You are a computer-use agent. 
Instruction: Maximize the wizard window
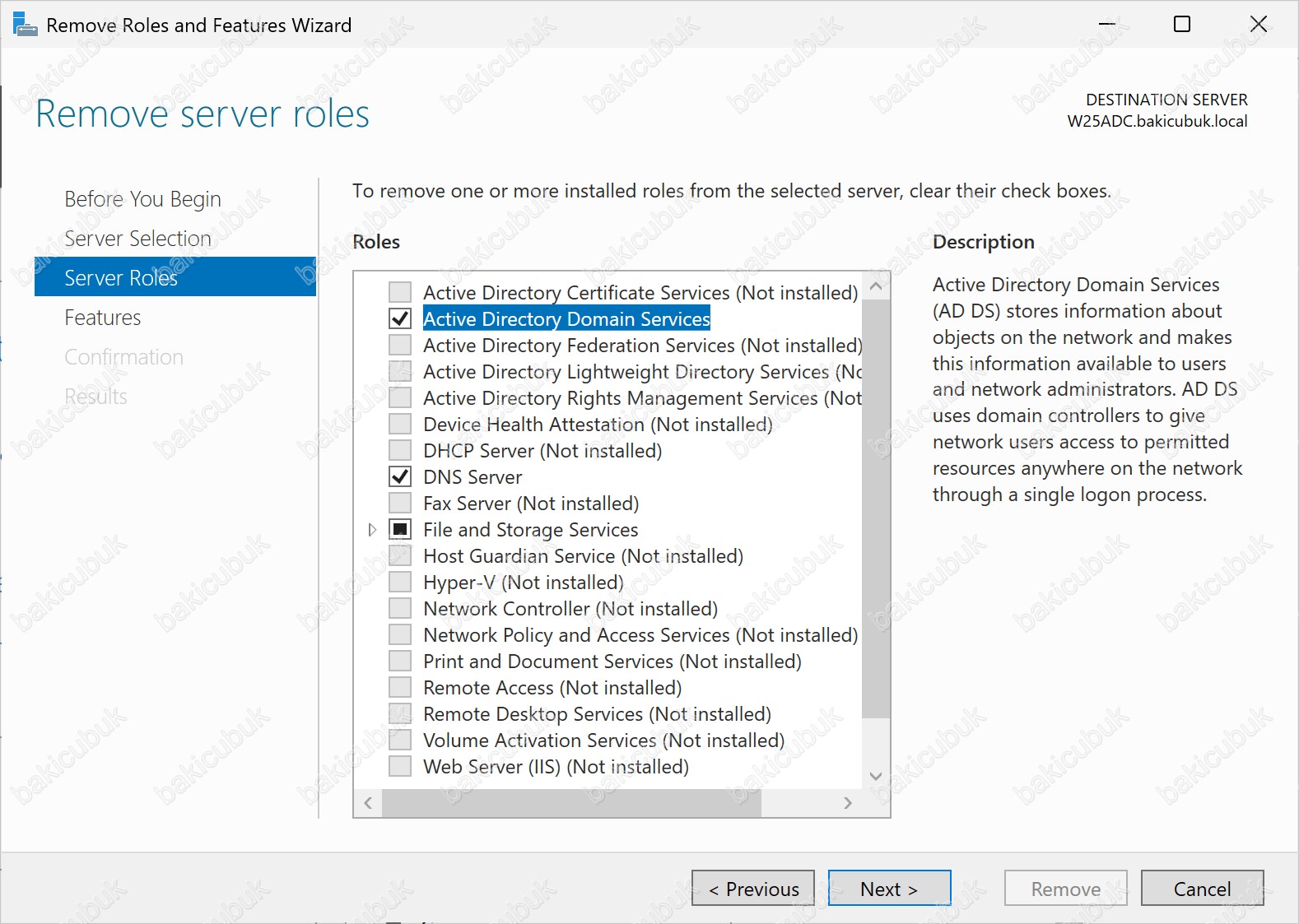(x=1181, y=25)
